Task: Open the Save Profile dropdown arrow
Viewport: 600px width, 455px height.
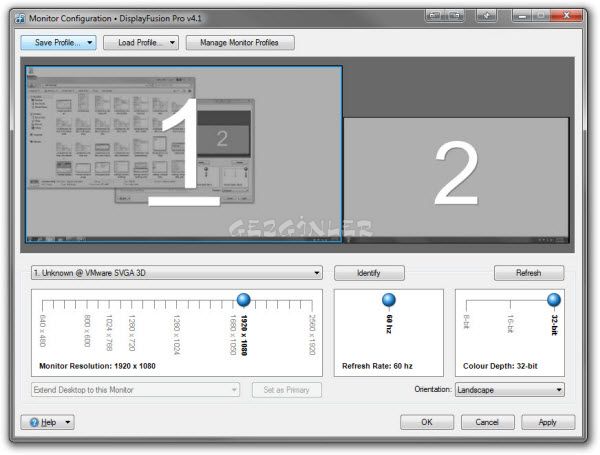Action: [x=90, y=42]
